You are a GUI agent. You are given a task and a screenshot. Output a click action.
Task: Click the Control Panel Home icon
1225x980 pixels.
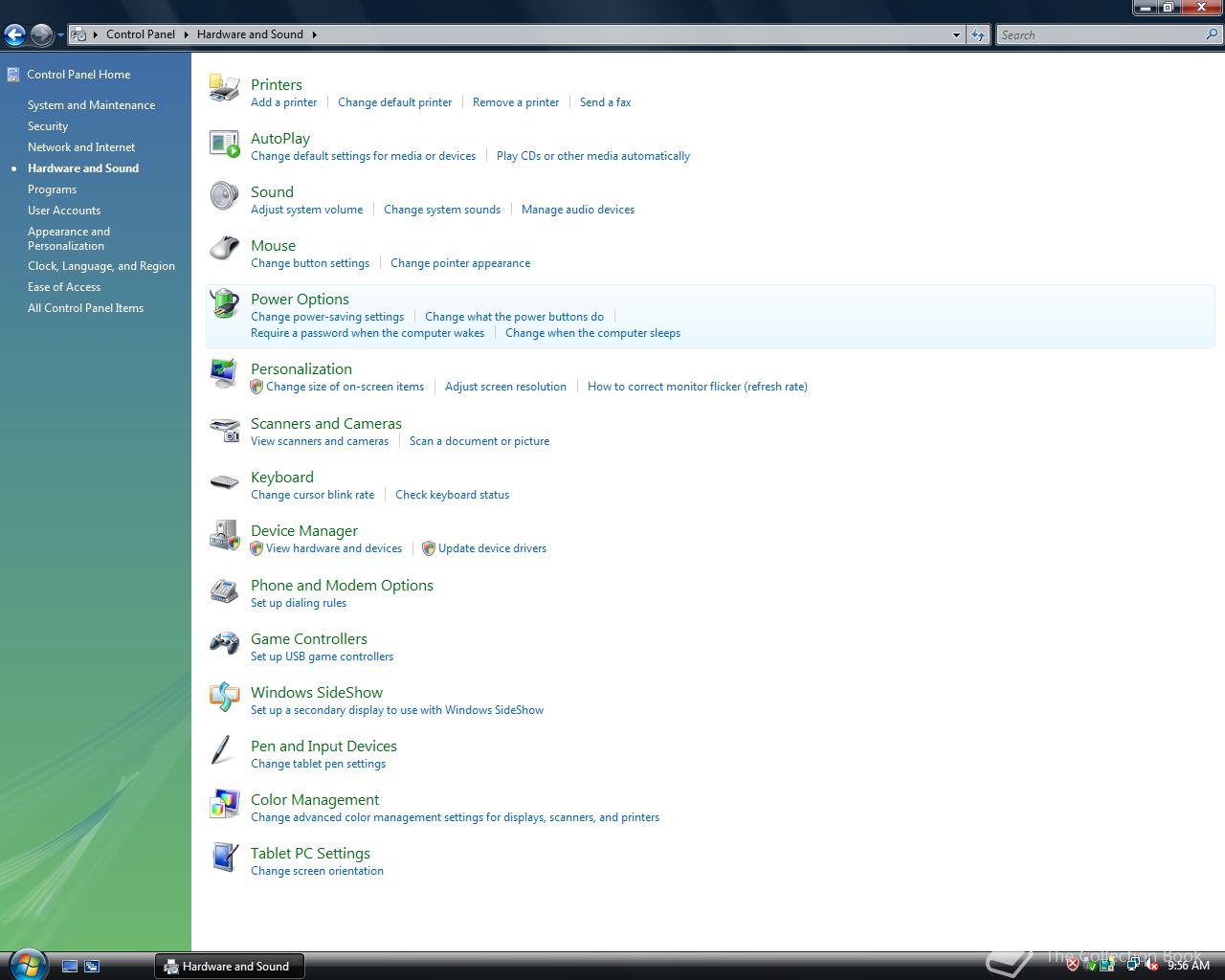tap(13, 75)
